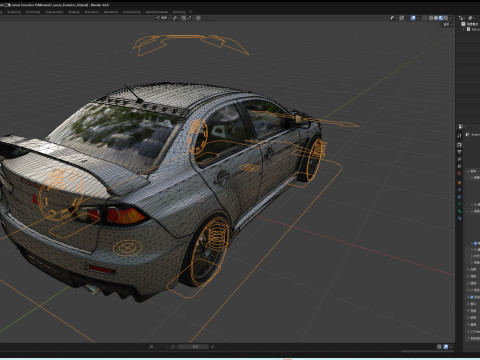Switch viewport shading to Solid
This screenshot has width=480, height=360.
point(436,18)
